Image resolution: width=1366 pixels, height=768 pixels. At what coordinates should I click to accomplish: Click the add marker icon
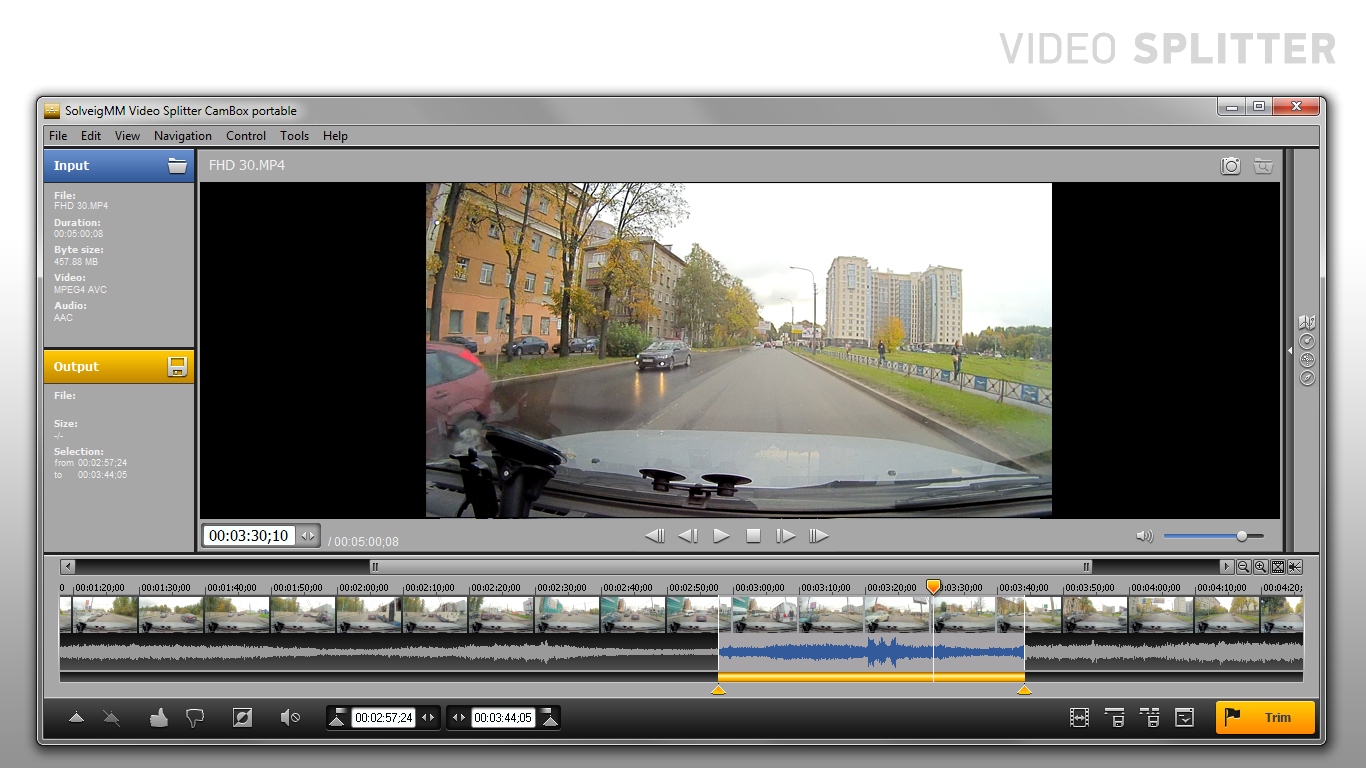76,717
